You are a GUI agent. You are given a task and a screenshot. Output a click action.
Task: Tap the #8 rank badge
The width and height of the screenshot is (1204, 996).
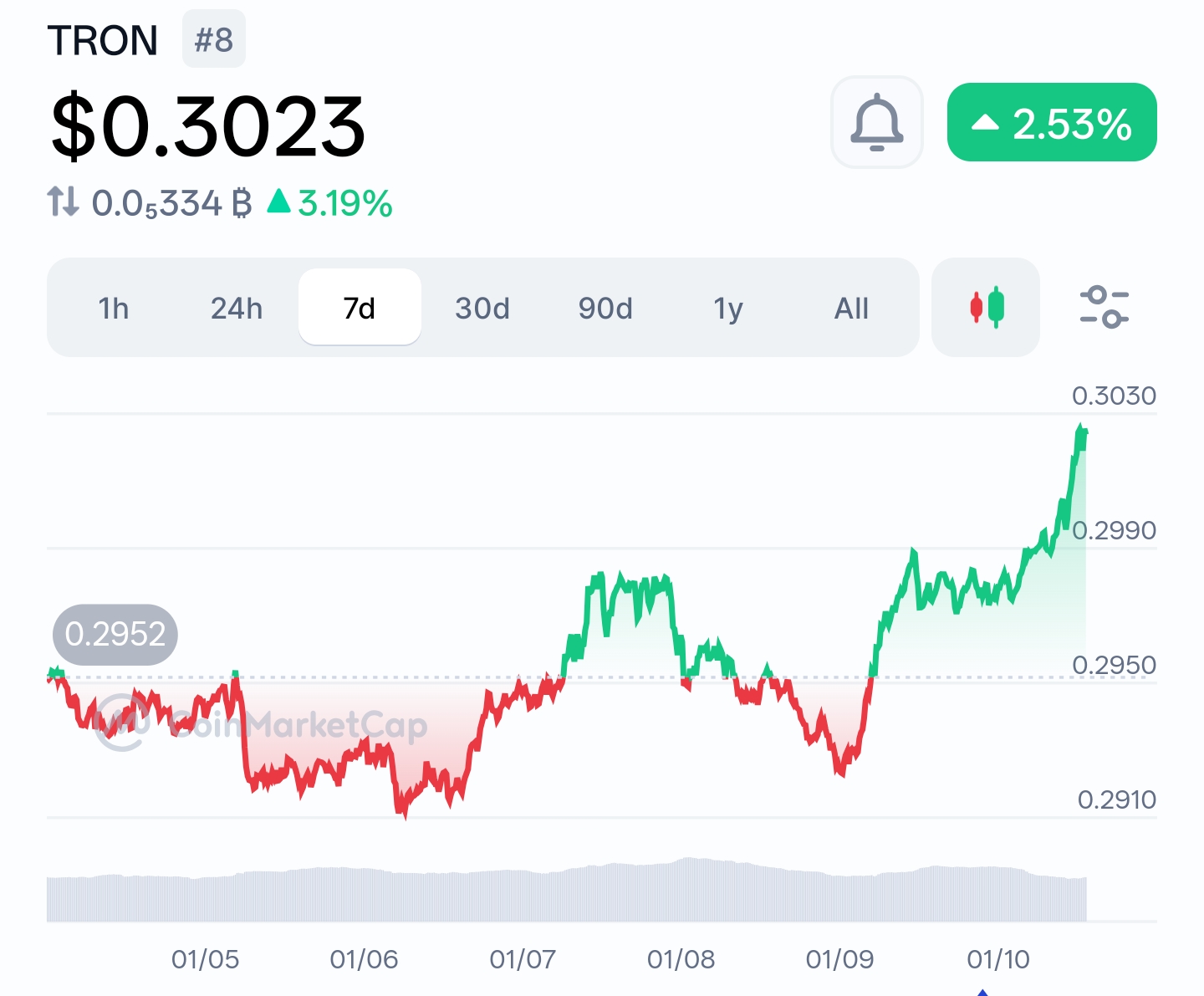[x=214, y=39]
